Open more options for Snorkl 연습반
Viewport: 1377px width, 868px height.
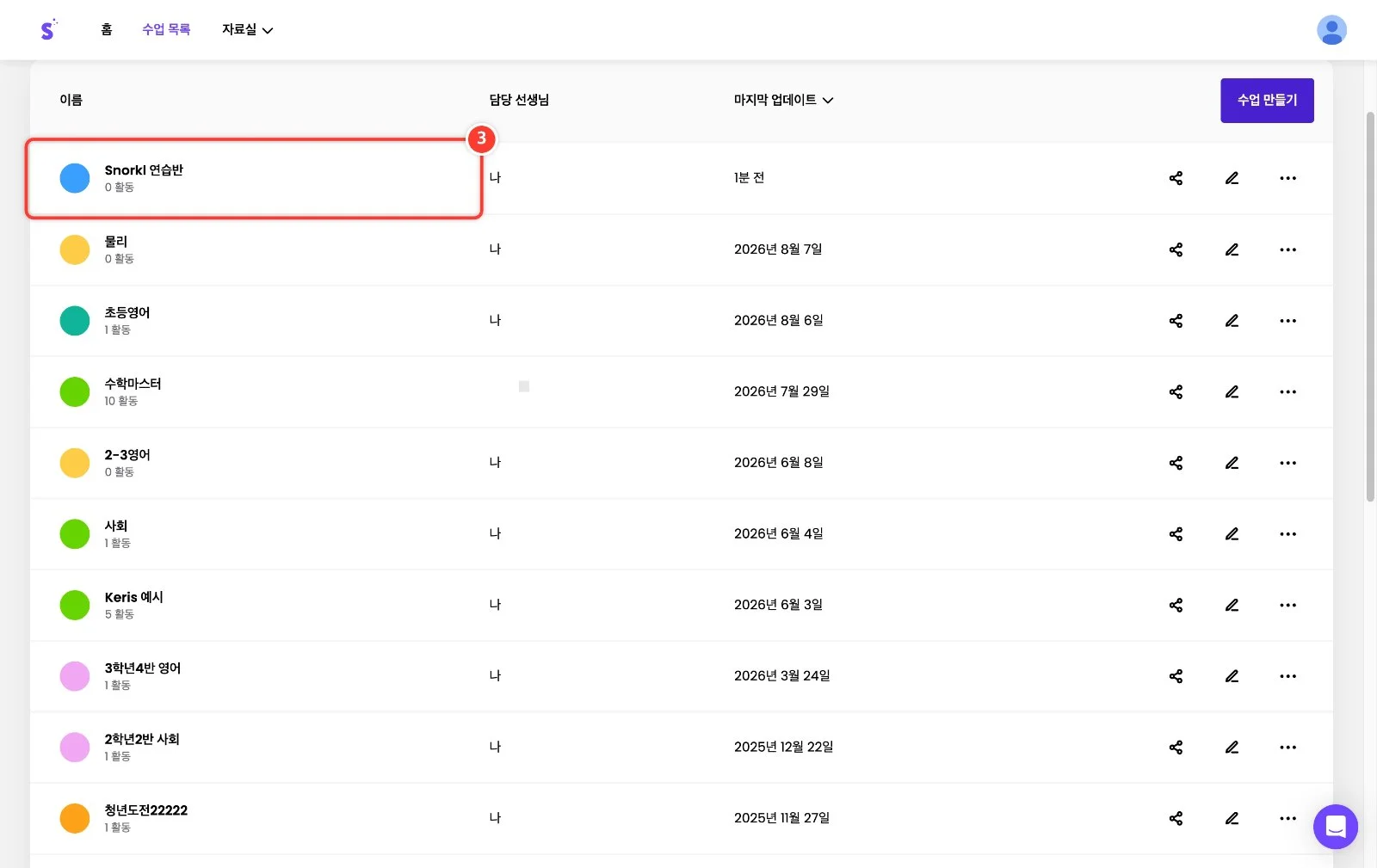click(x=1287, y=178)
